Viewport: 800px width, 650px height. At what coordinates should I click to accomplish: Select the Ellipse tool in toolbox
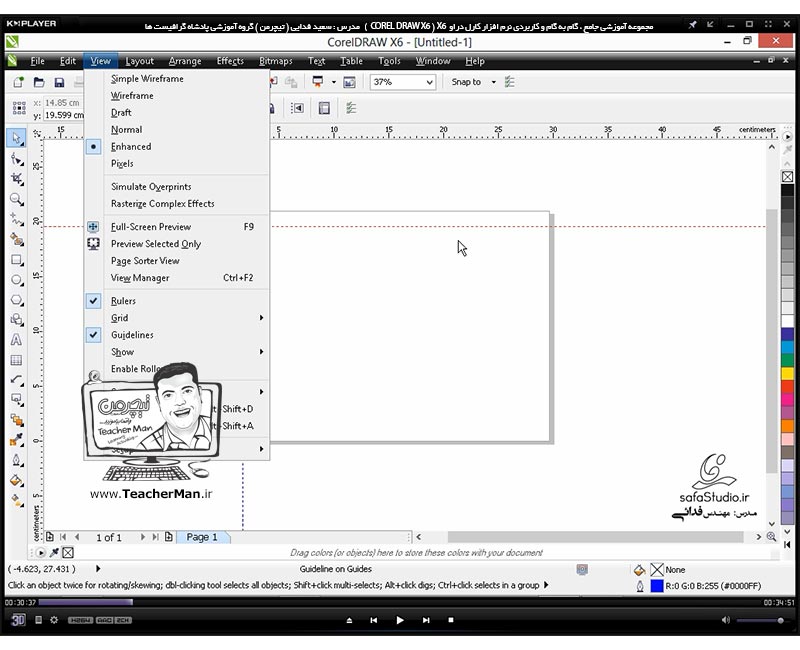tap(16, 280)
